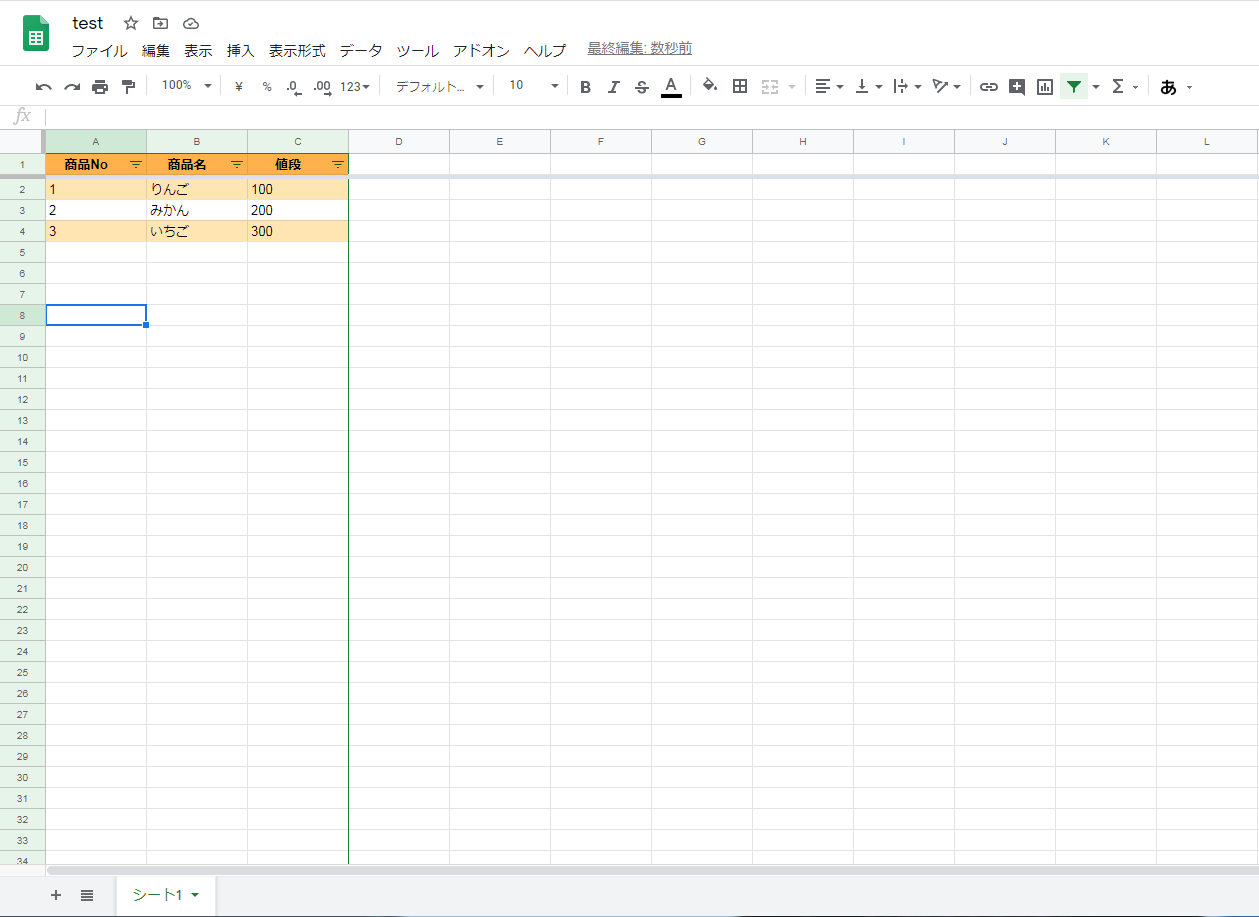Add a new sheet with the plus button
Image resolution: width=1259 pixels, height=917 pixels.
55,895
